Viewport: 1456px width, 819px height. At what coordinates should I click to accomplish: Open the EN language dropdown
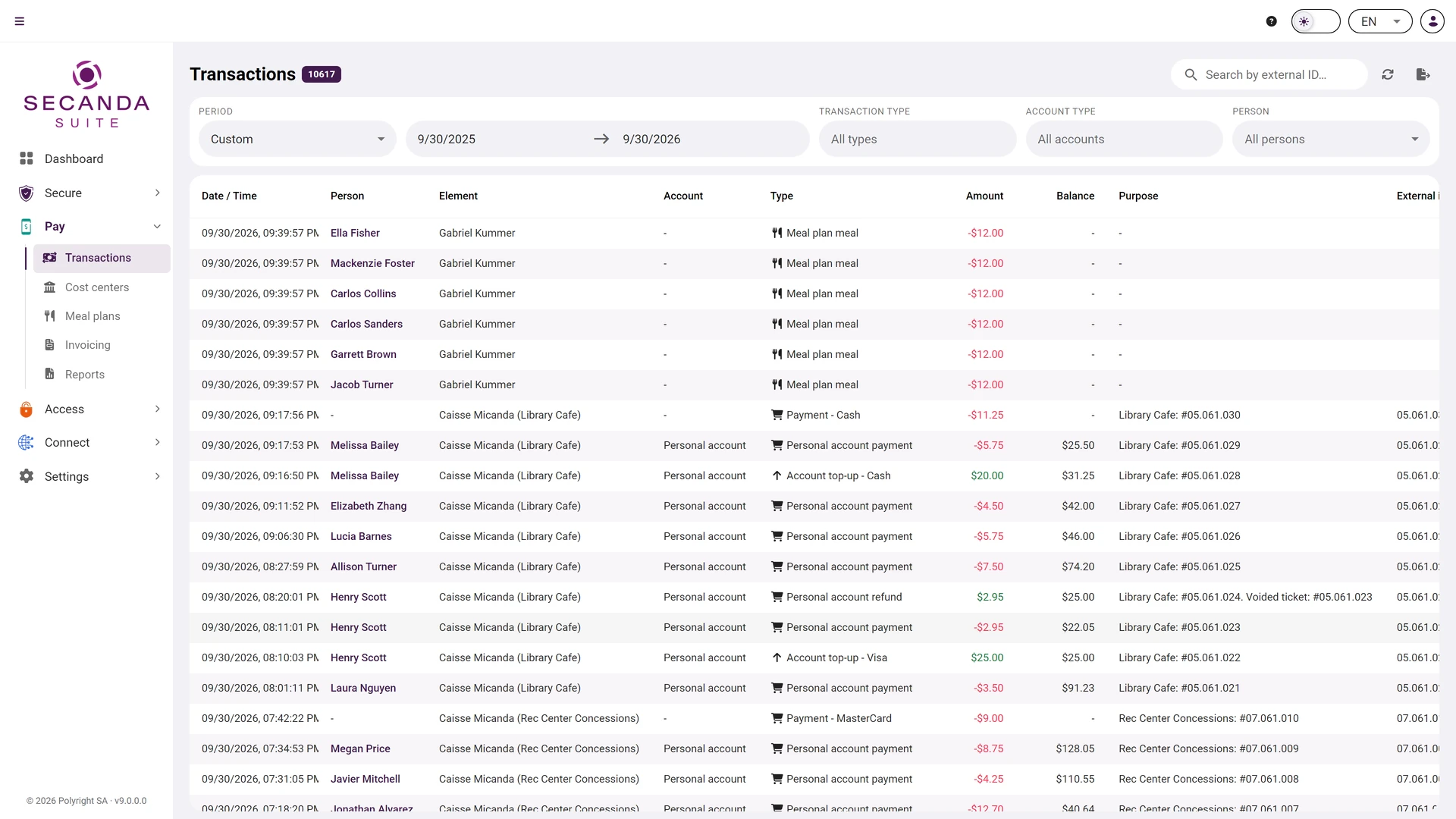tap(1380, 21)
